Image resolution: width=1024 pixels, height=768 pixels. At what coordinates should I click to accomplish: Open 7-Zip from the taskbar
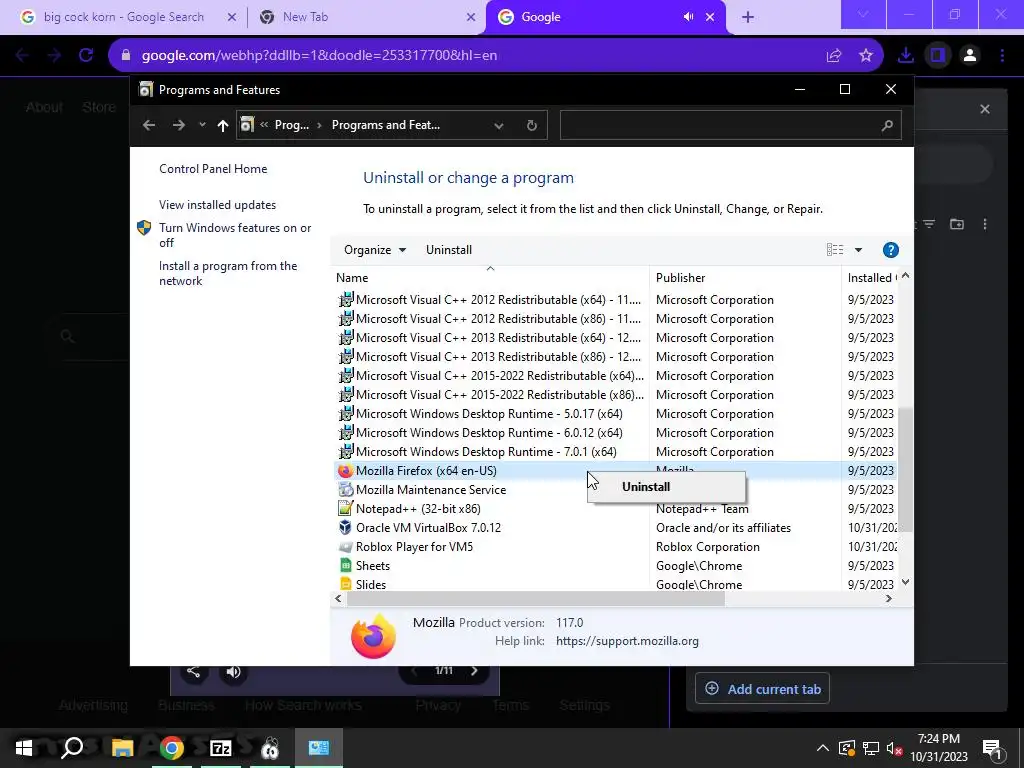click(221, 748)
